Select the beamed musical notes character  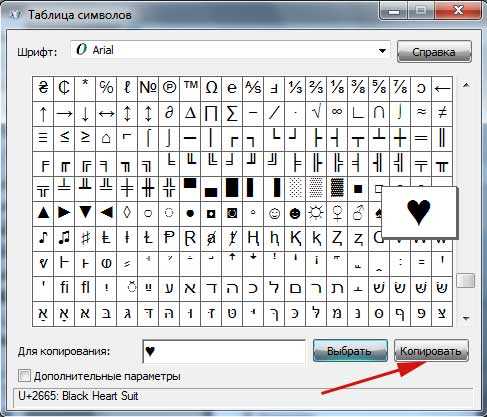[x=64, y=239]
